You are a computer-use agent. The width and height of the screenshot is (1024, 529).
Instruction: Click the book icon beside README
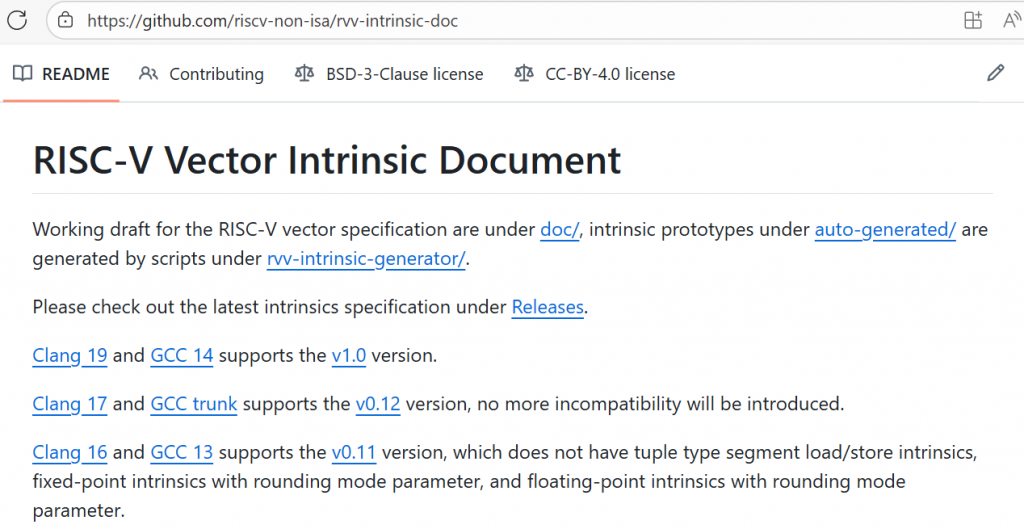tap(23, 74)
